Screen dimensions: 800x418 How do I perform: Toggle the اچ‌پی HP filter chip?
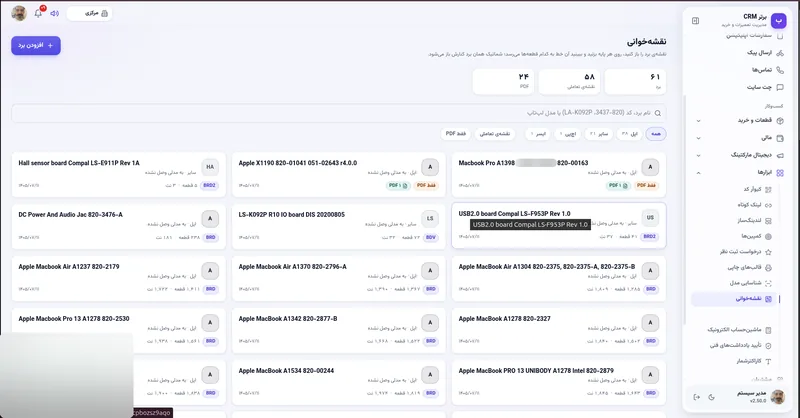567,134
